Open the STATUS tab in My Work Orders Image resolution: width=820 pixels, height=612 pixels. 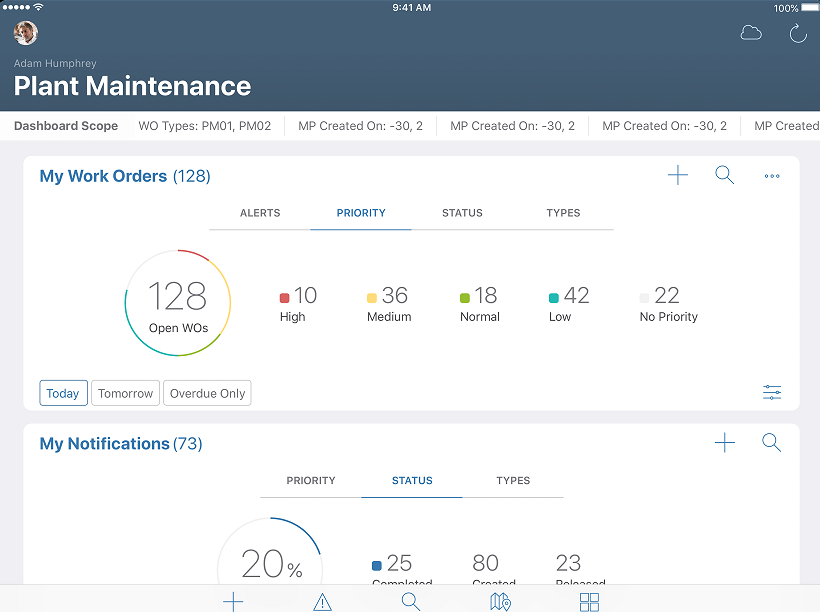click(x=462, y=213)
